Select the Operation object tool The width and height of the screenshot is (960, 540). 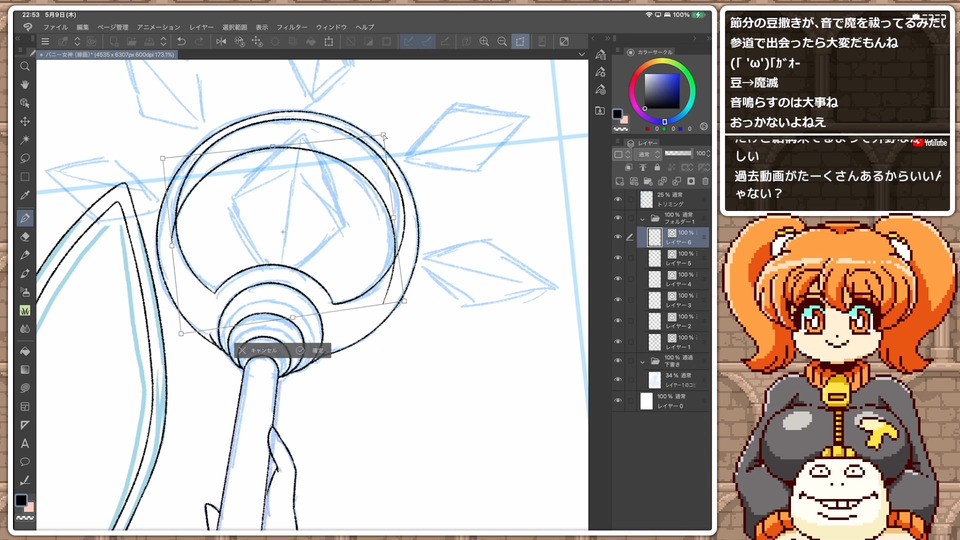tap(25, 103)
